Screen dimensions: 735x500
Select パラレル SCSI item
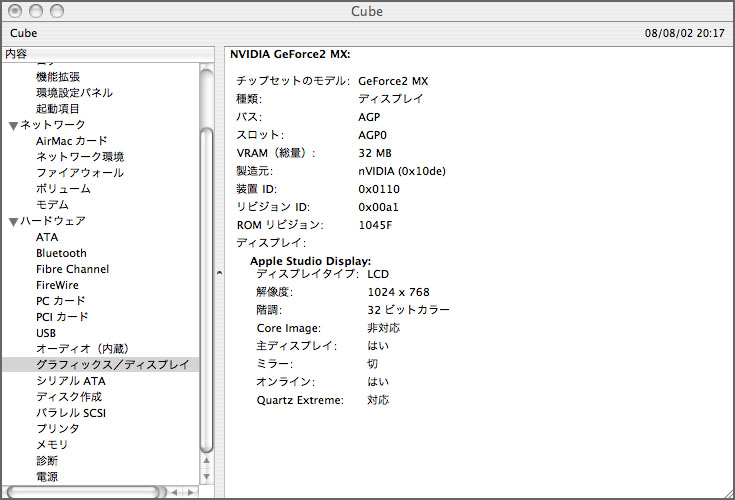click(x=71, y=413)
